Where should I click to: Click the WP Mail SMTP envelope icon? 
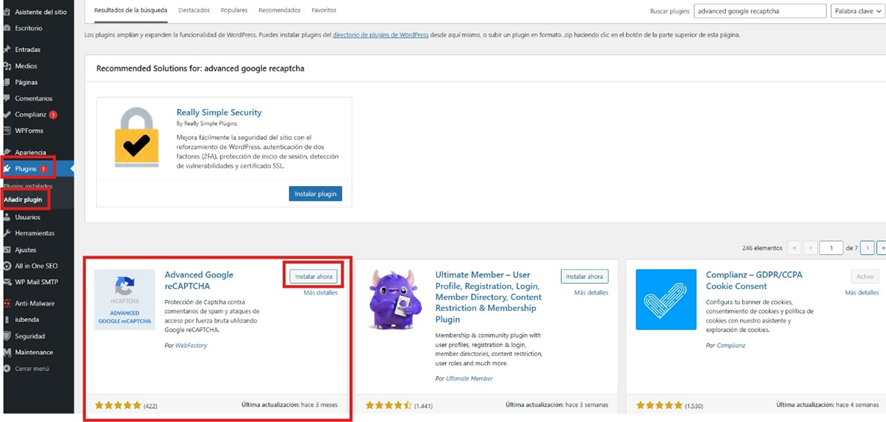coord(7,282)
